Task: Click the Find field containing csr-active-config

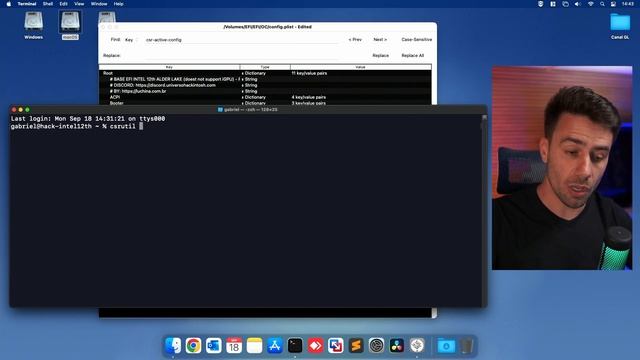Action: tap(242, 40)
